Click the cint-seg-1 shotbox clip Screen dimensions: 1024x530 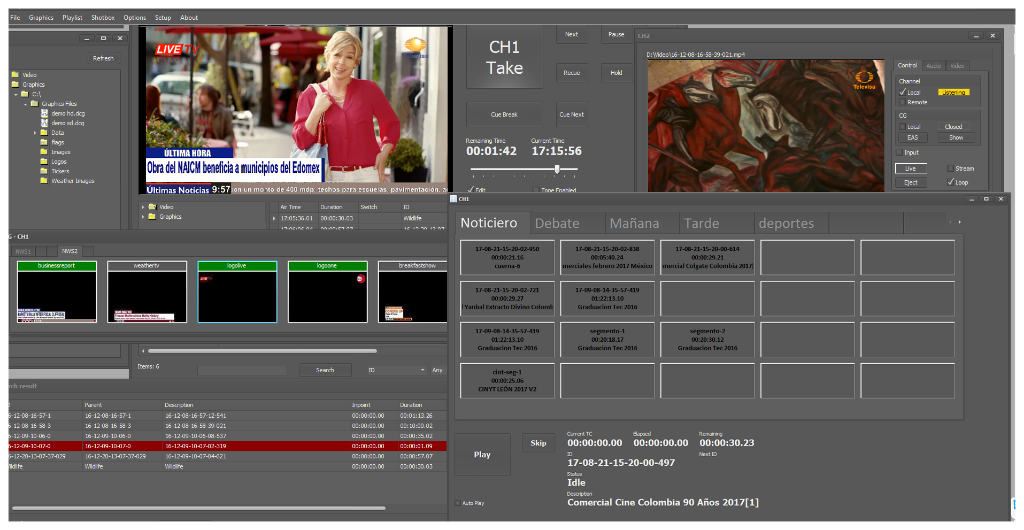pyautogui.click(x=507, y=381)
